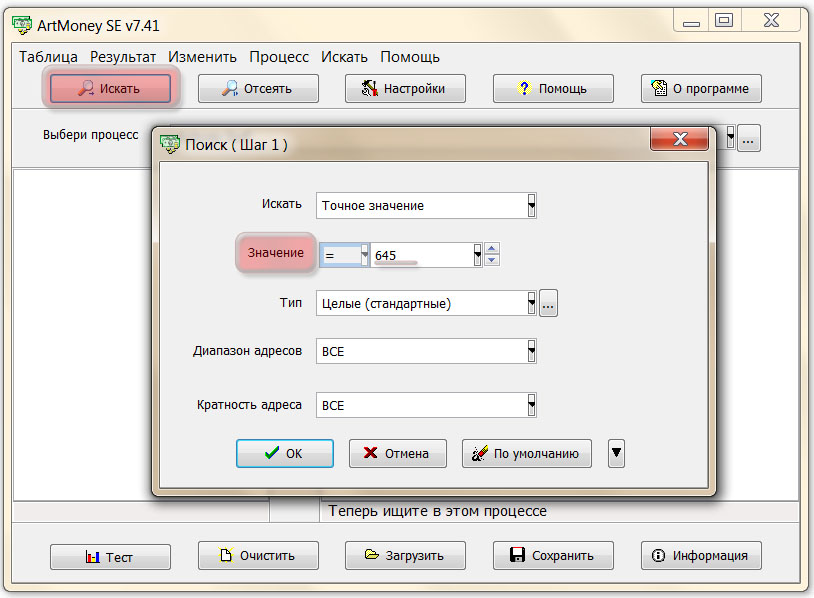Open О программе about button
The width and height of the screenshot is (814, 598).
(x=701, y=88)
